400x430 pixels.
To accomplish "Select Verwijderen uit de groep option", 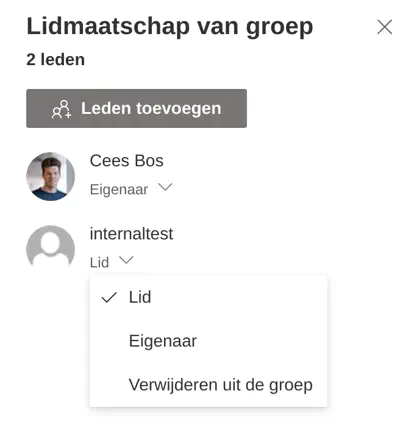I will point(208,385).
